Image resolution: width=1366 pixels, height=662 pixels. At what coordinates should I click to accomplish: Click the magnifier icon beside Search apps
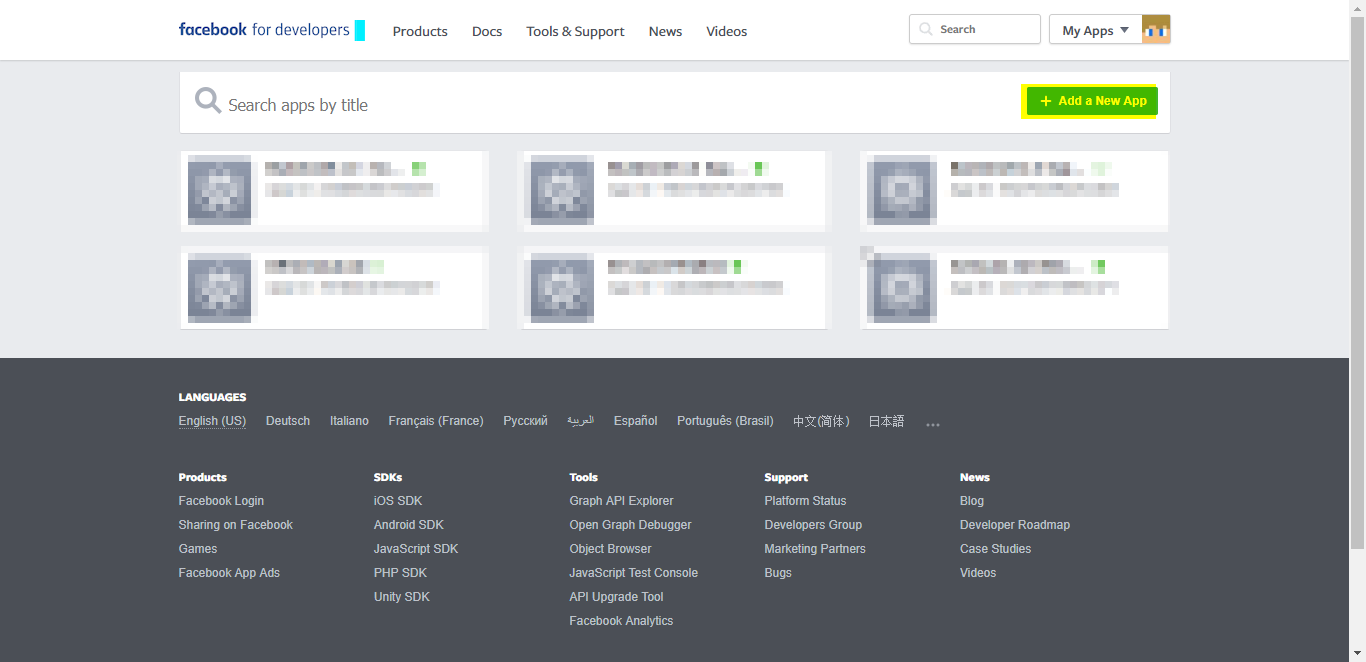pos(208,101)
